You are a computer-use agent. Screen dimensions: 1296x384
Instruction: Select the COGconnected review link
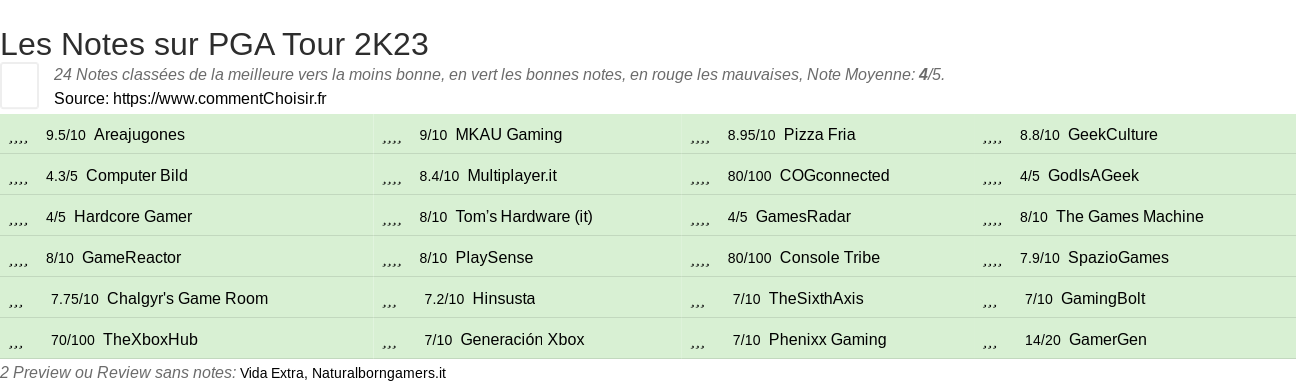[834, 176]
